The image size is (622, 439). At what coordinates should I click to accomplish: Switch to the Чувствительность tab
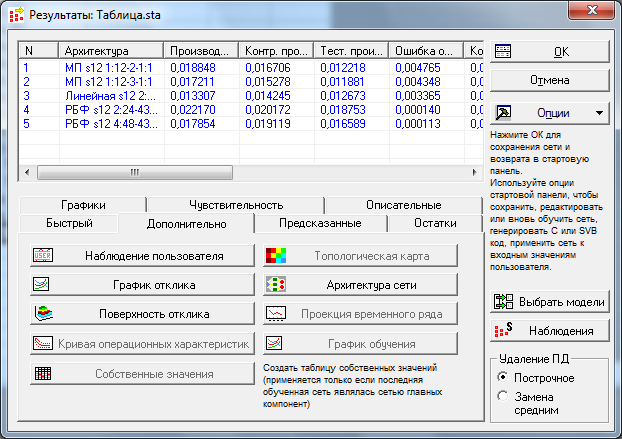236,205
